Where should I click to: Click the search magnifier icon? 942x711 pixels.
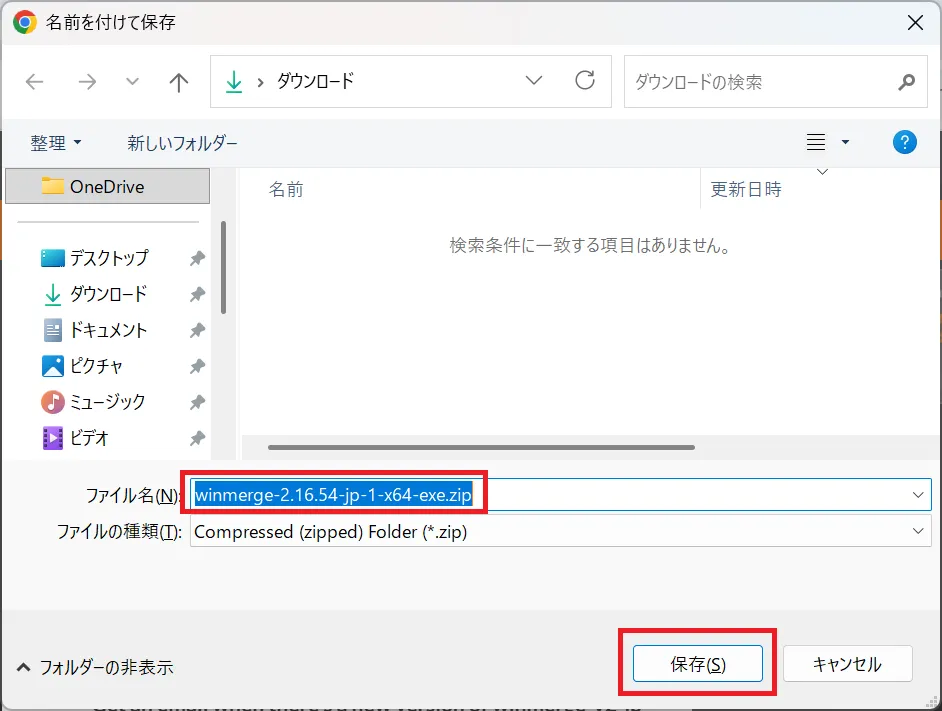(905, 82)
